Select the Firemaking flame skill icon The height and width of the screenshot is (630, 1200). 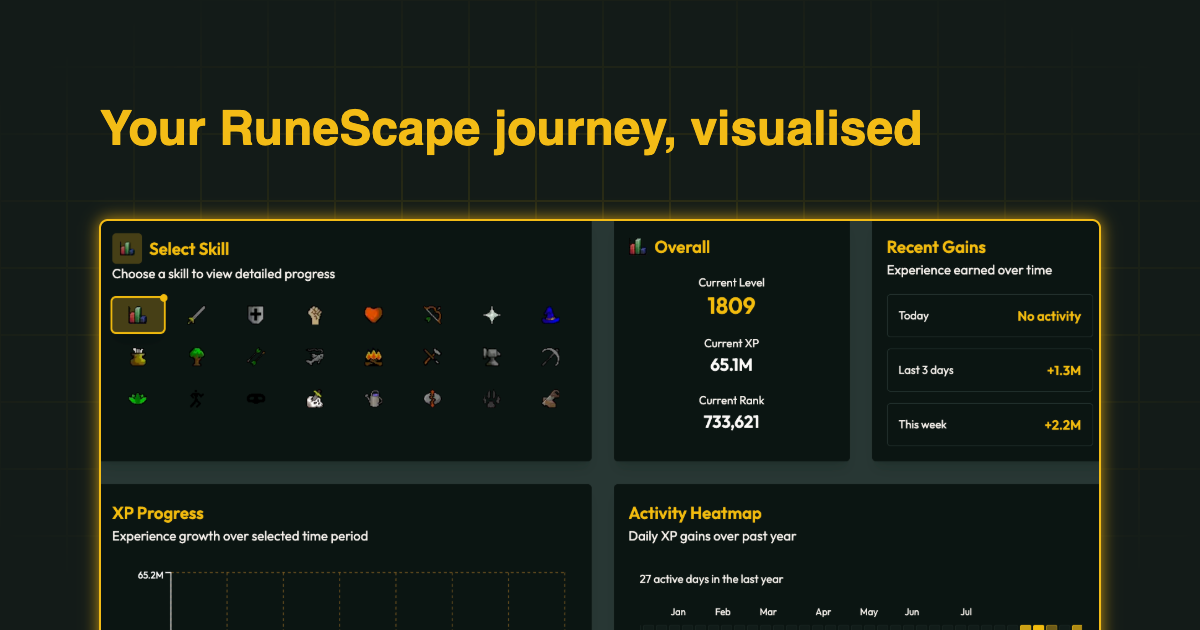pos(372,357)
